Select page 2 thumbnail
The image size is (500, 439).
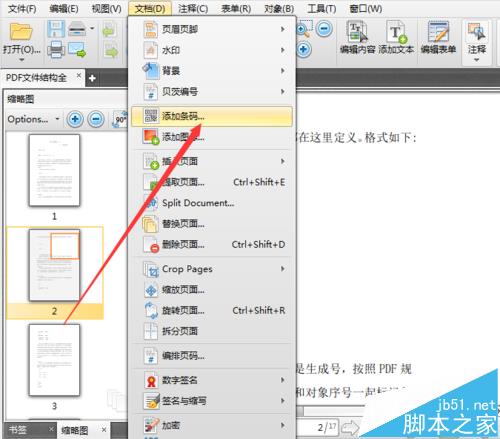[x=54, y=265]
